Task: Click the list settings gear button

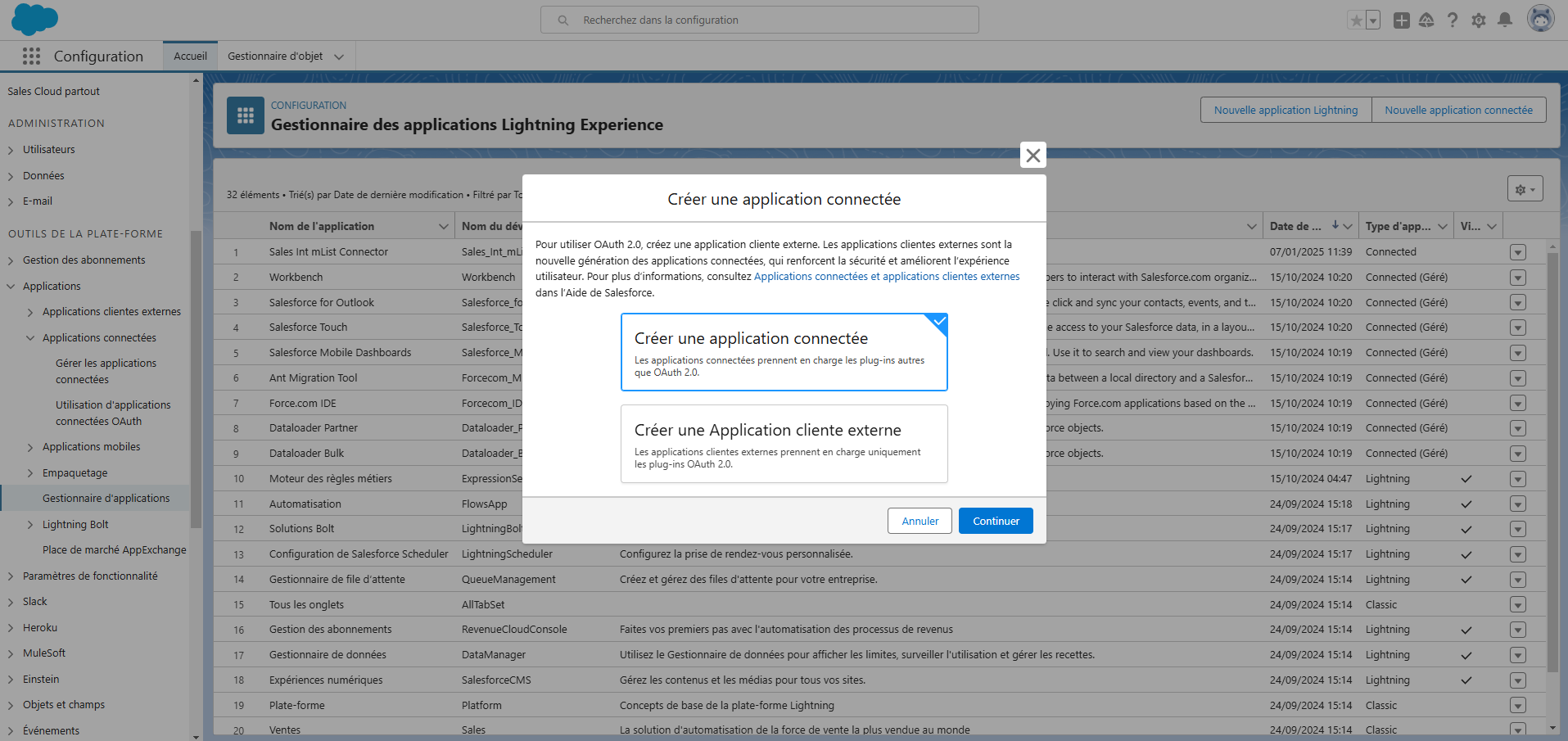Action: click(x=1525, y=189)
